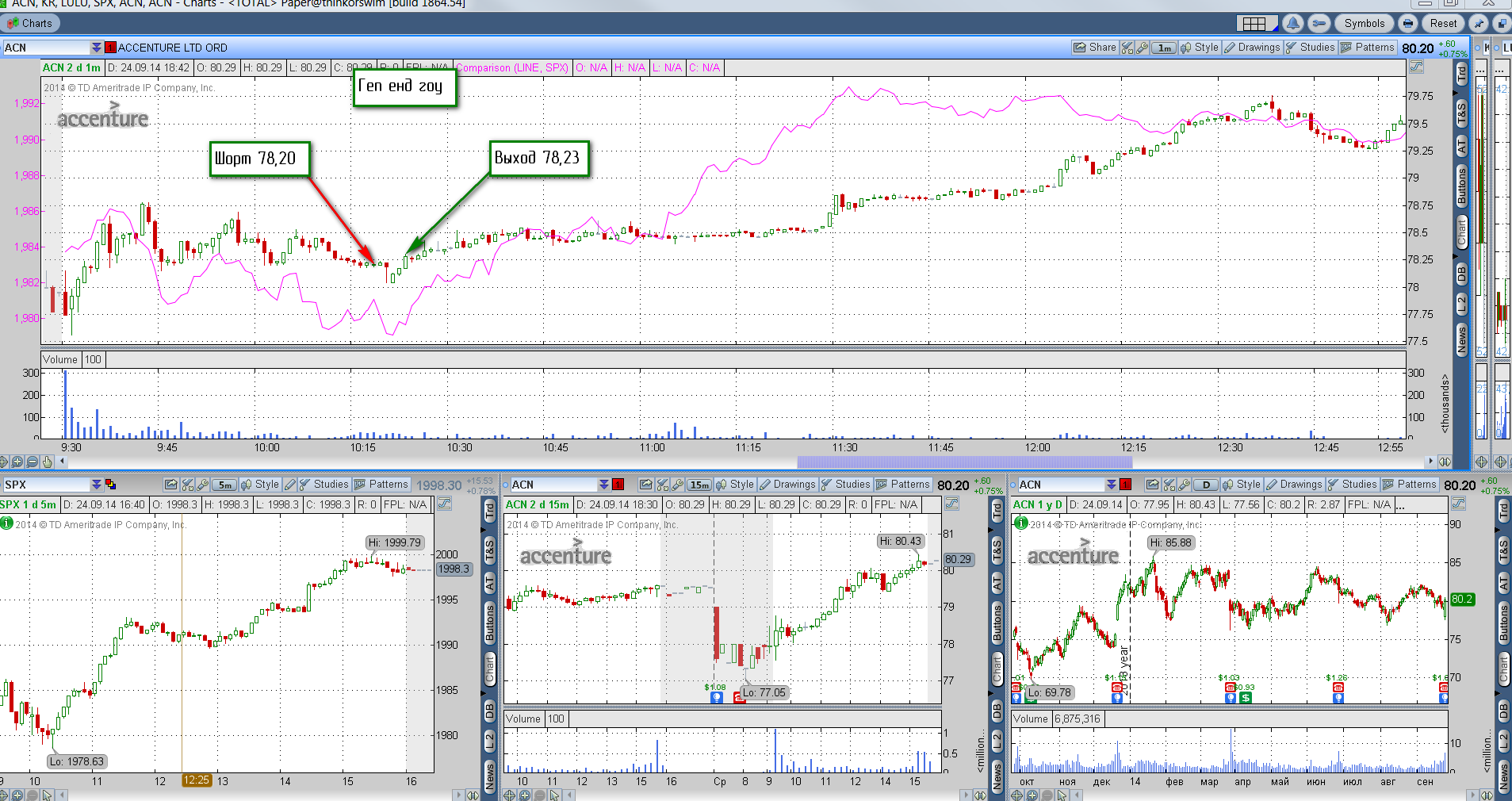Share the ACN 15m chart
The image size is (1512, 801).
[x=646, y=485]
